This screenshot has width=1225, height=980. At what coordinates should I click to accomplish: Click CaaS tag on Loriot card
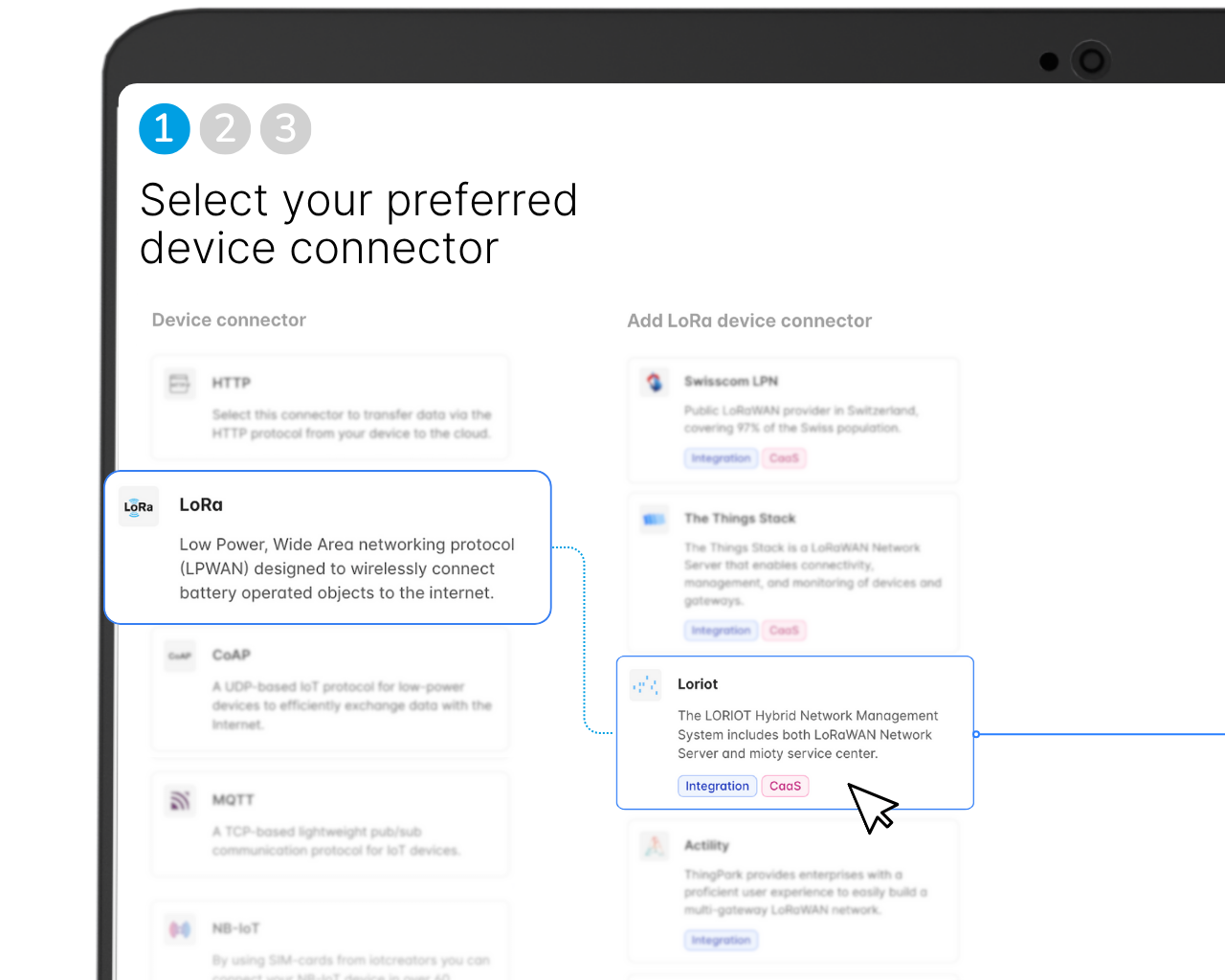pos(785,786)
